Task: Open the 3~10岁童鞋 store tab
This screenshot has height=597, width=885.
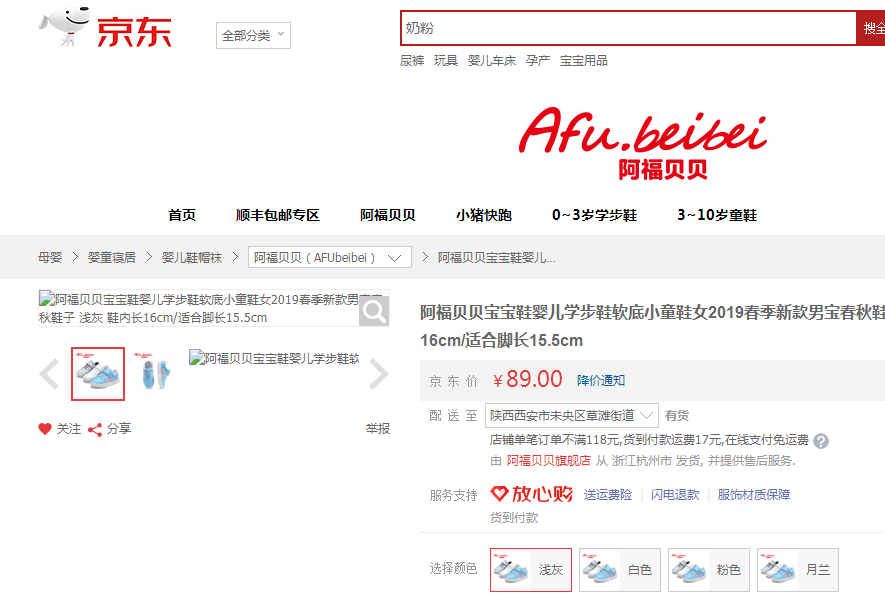Action: [717, 215]
